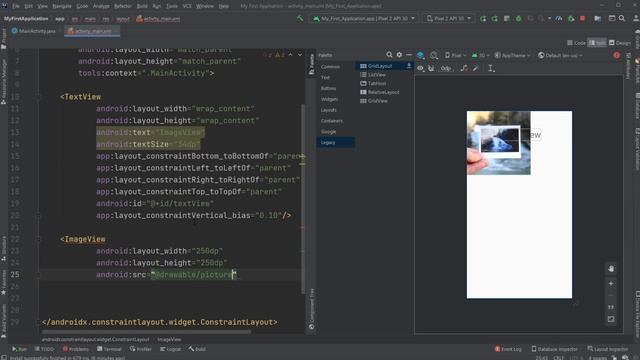
Task: Toggle view options eye icon in design toolbar
Action: (420, 68)
